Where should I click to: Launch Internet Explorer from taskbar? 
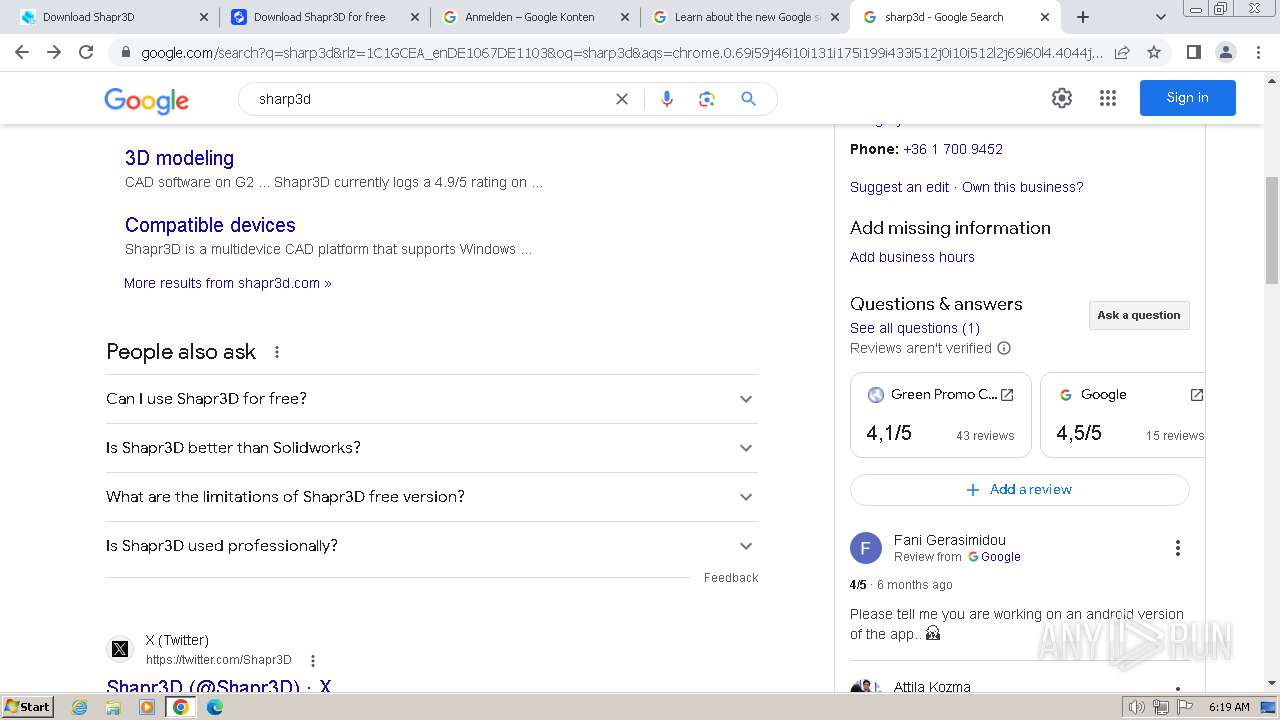[x=80, y=707]
